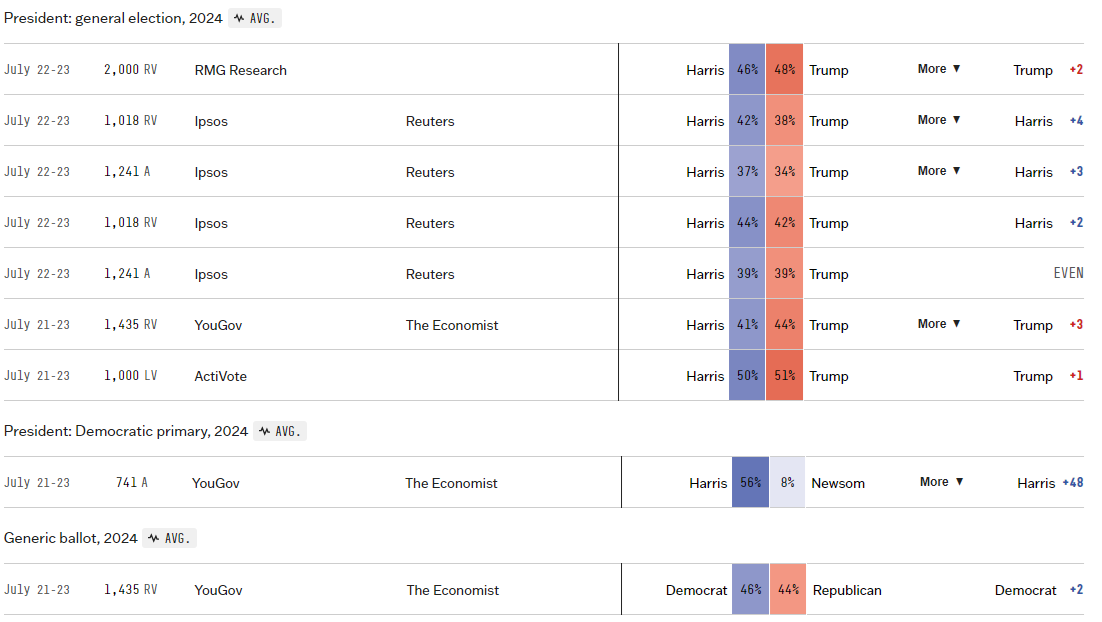Image resolution: width=1102 pixels, height=622 pixels.
Task: Click the AVG. badge beside President: general election
Action: coord(255,18)
